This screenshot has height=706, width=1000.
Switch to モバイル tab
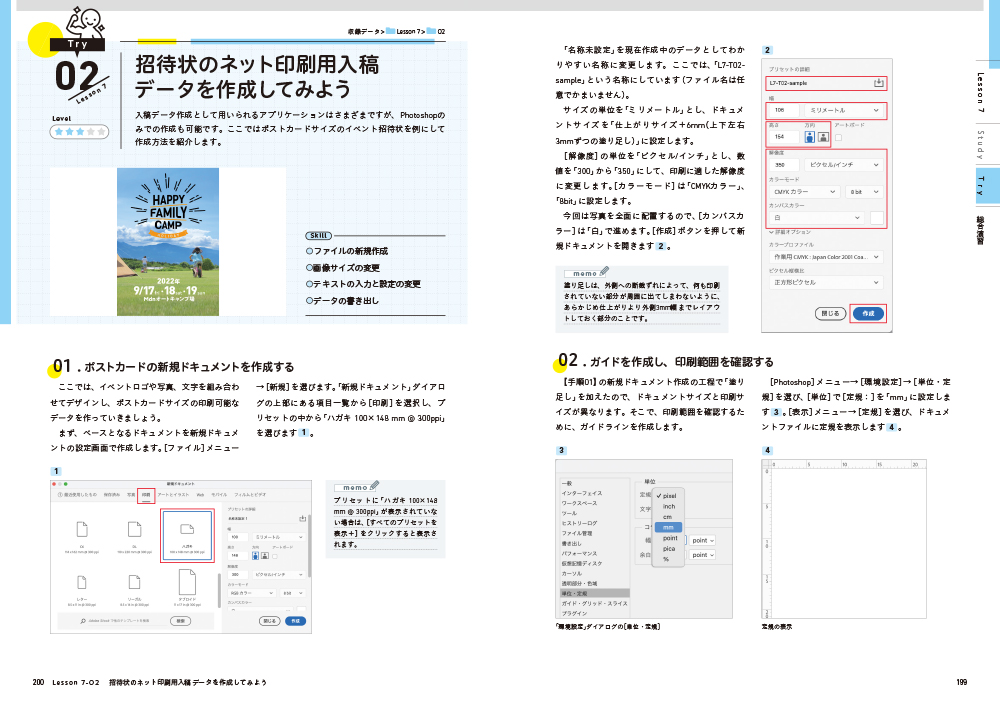coord(219,494)
